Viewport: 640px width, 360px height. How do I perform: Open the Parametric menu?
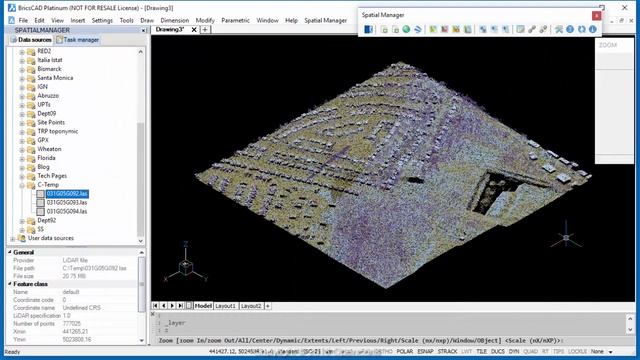pos(235,20)
